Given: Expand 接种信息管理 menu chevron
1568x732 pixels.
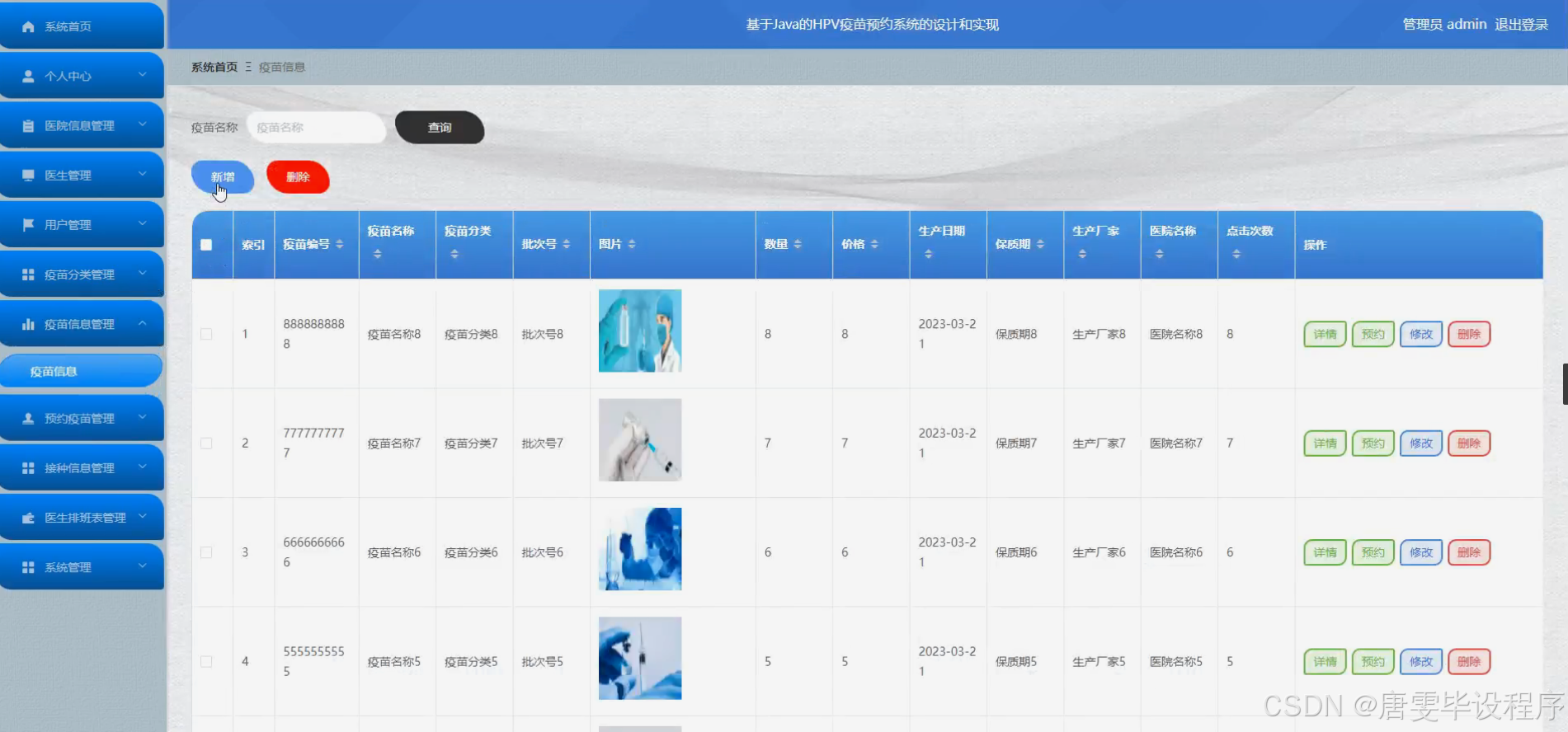Looking at the screenshot, I should [143, 467].
